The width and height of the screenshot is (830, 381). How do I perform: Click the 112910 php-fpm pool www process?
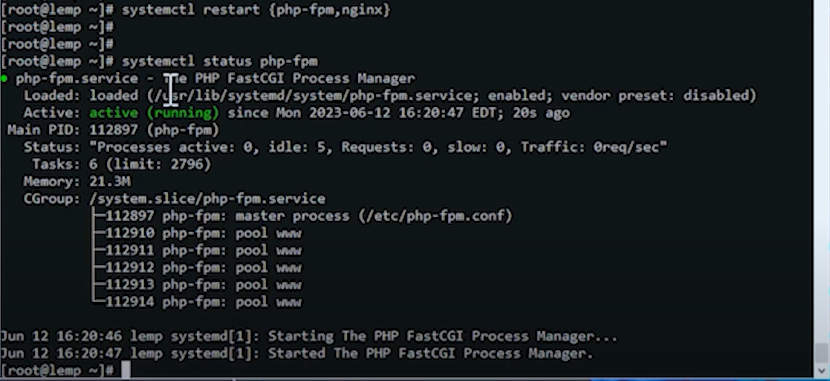[x=203, y=233]
